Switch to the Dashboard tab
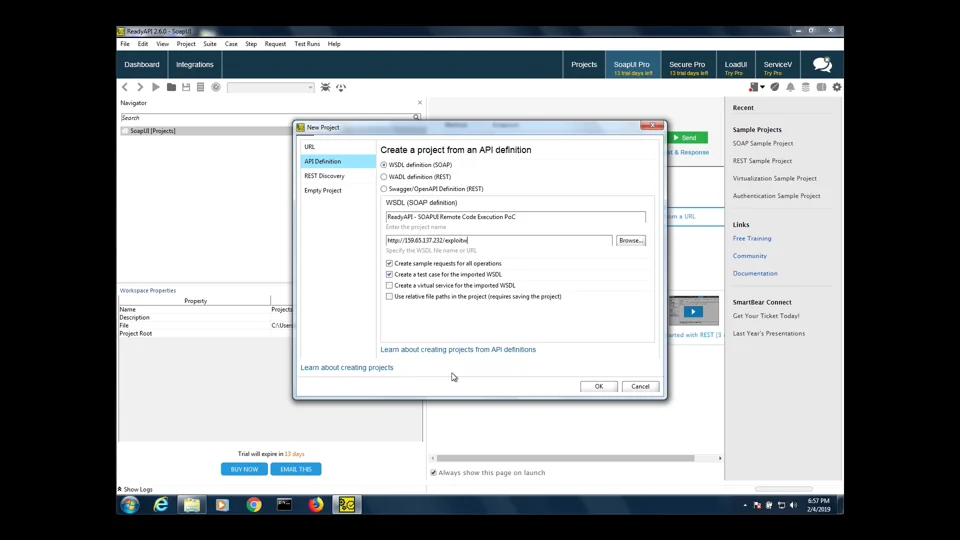Image resolution: width=960 pixels, height=540 pixels. coord(142,64)
